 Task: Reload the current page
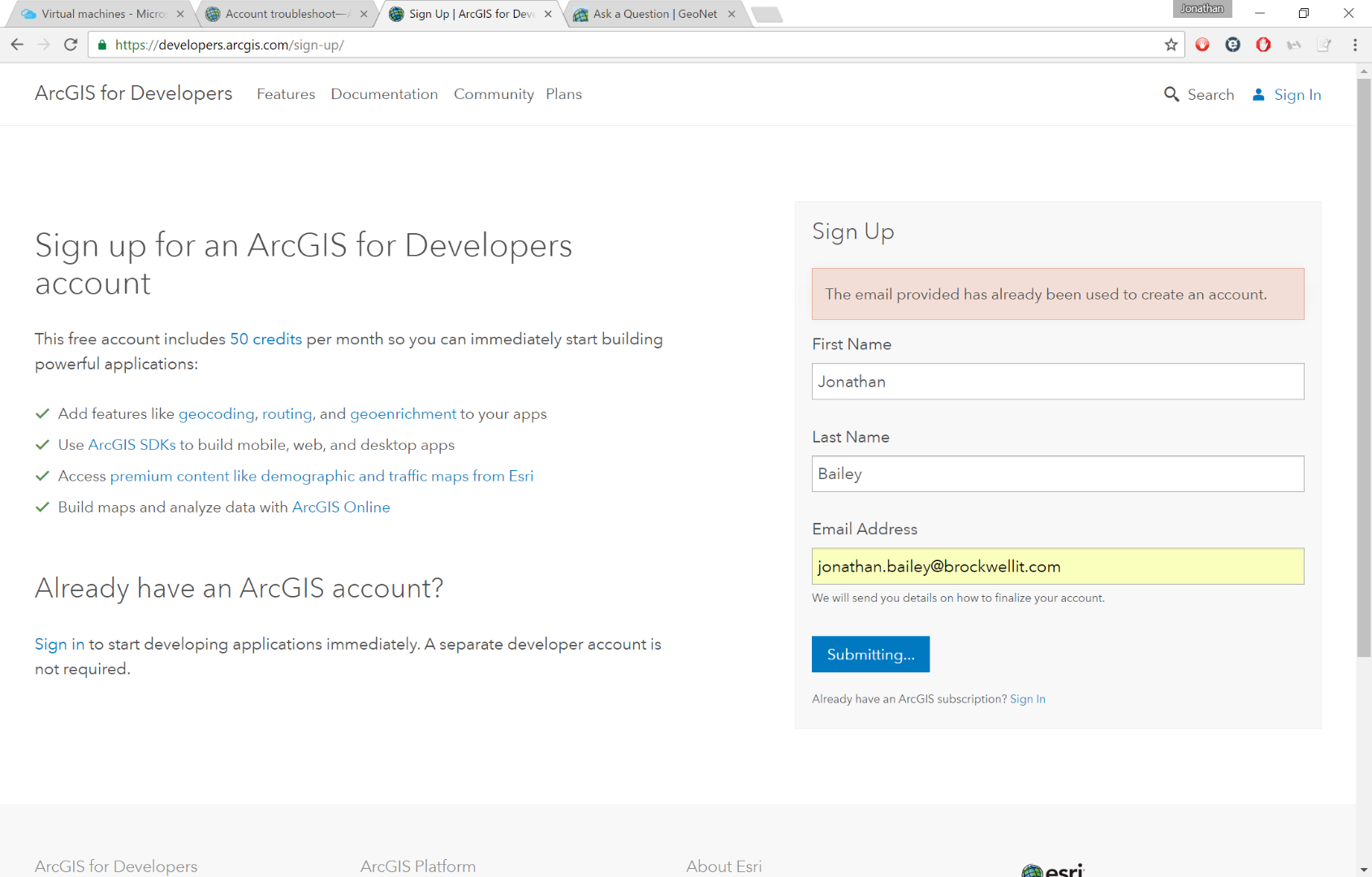[71, 45]
